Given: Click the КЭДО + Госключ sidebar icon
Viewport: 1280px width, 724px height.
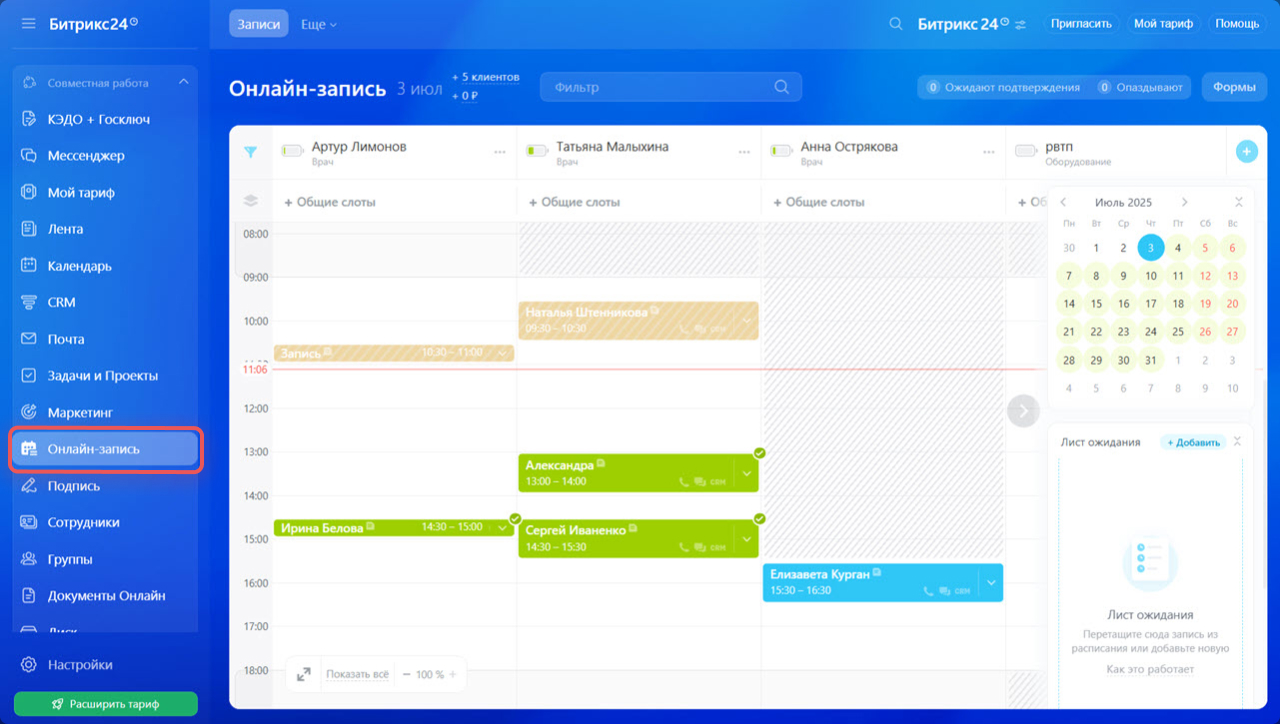Looking at the screenshot, I should 29,119.
